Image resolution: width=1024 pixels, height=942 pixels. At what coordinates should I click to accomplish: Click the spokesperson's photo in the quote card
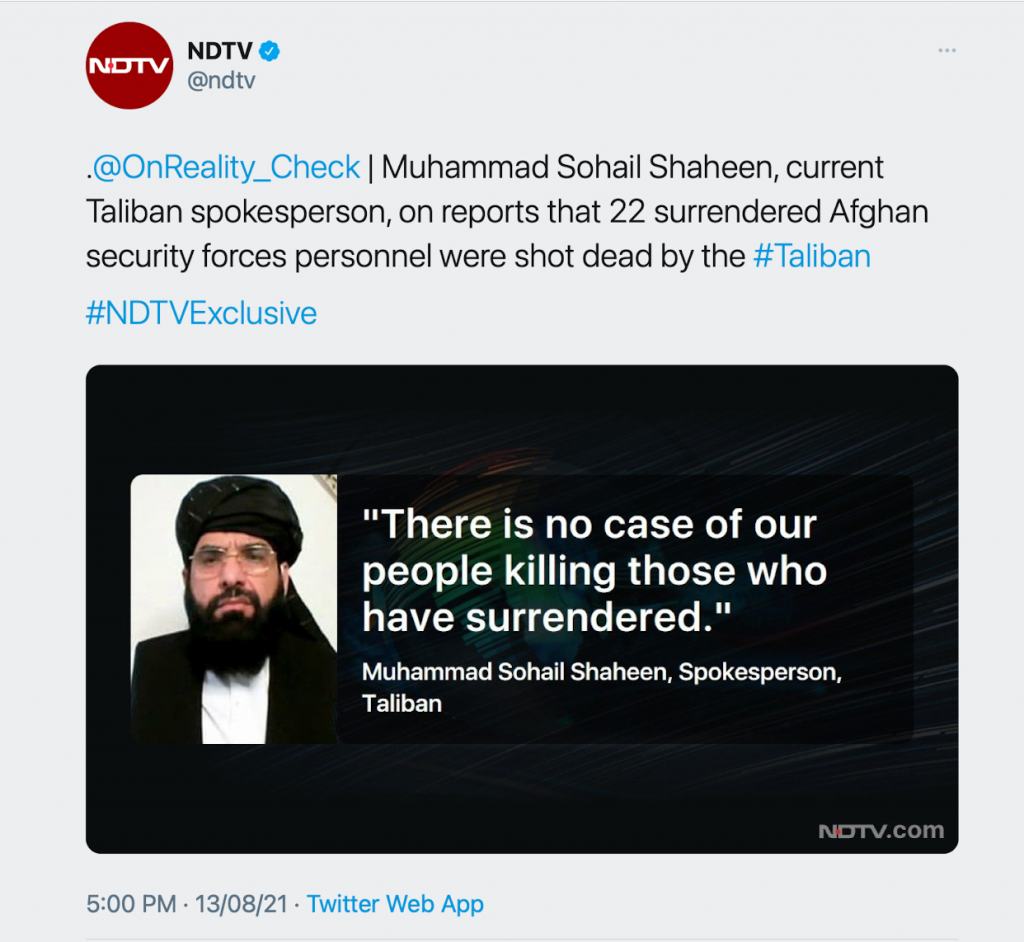(x=234, y=609)
